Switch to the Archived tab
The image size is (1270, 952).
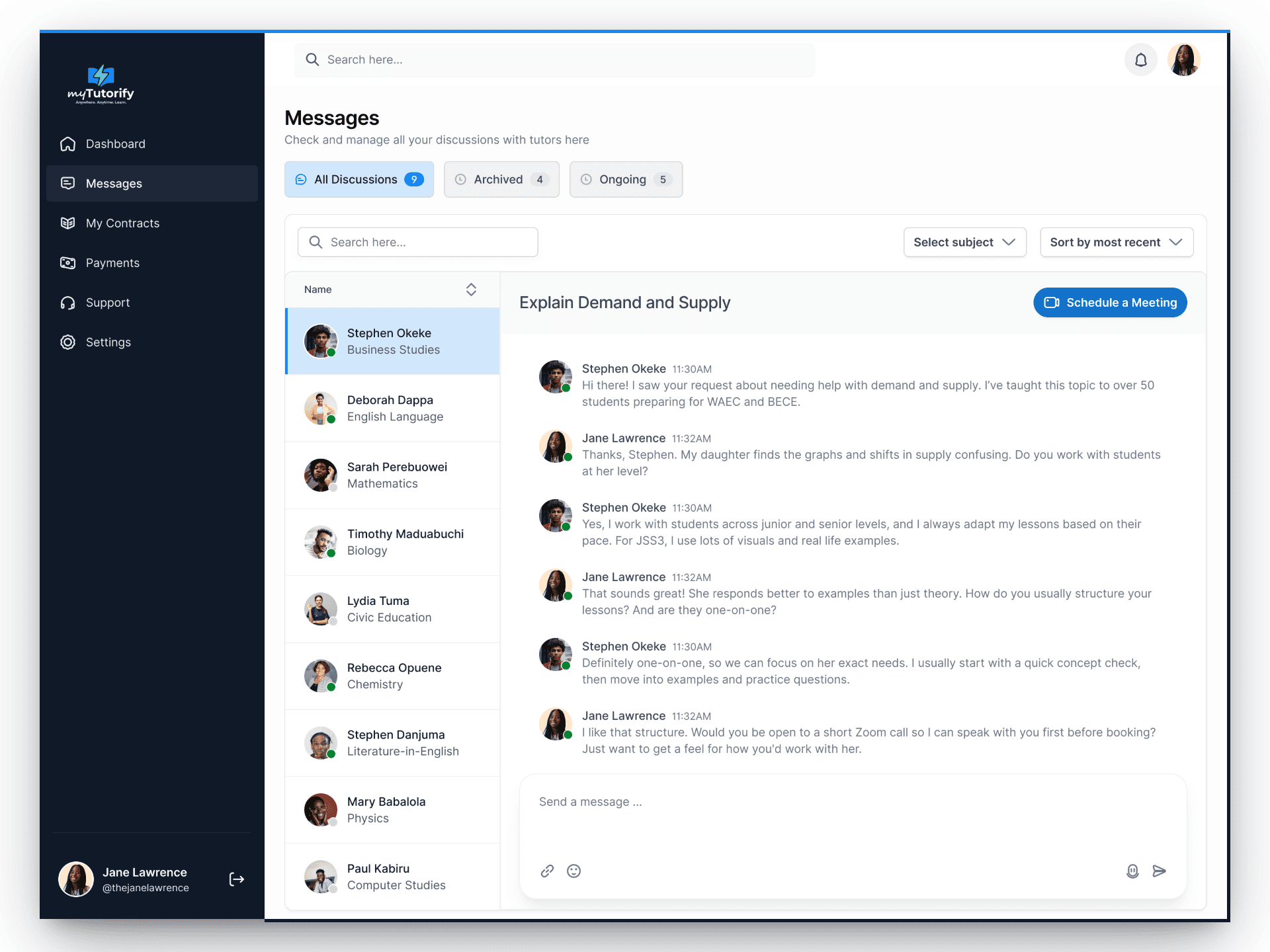pyautogui.click(x=501, y=179)
